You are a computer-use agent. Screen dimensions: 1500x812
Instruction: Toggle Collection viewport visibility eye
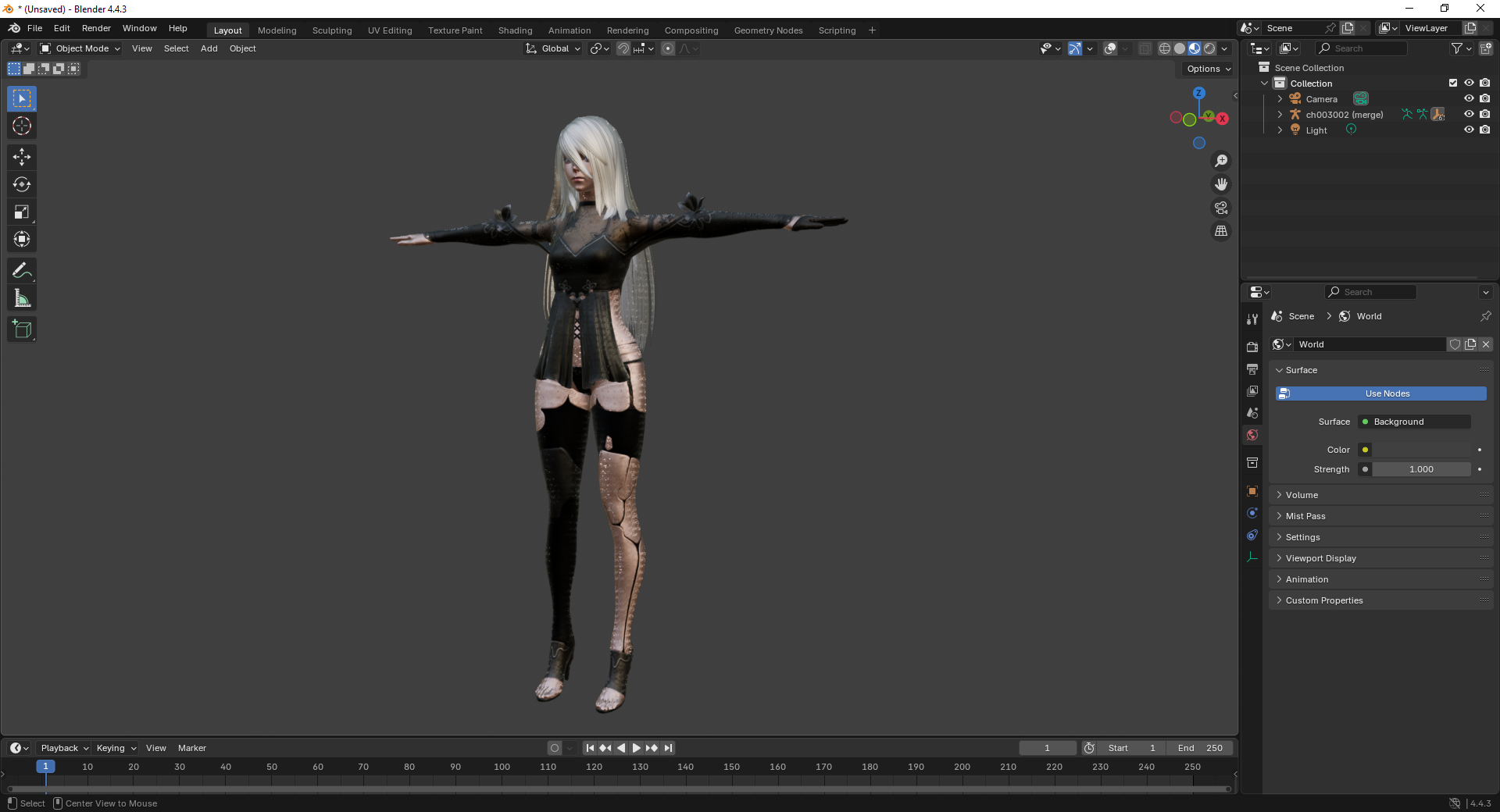1469,84
